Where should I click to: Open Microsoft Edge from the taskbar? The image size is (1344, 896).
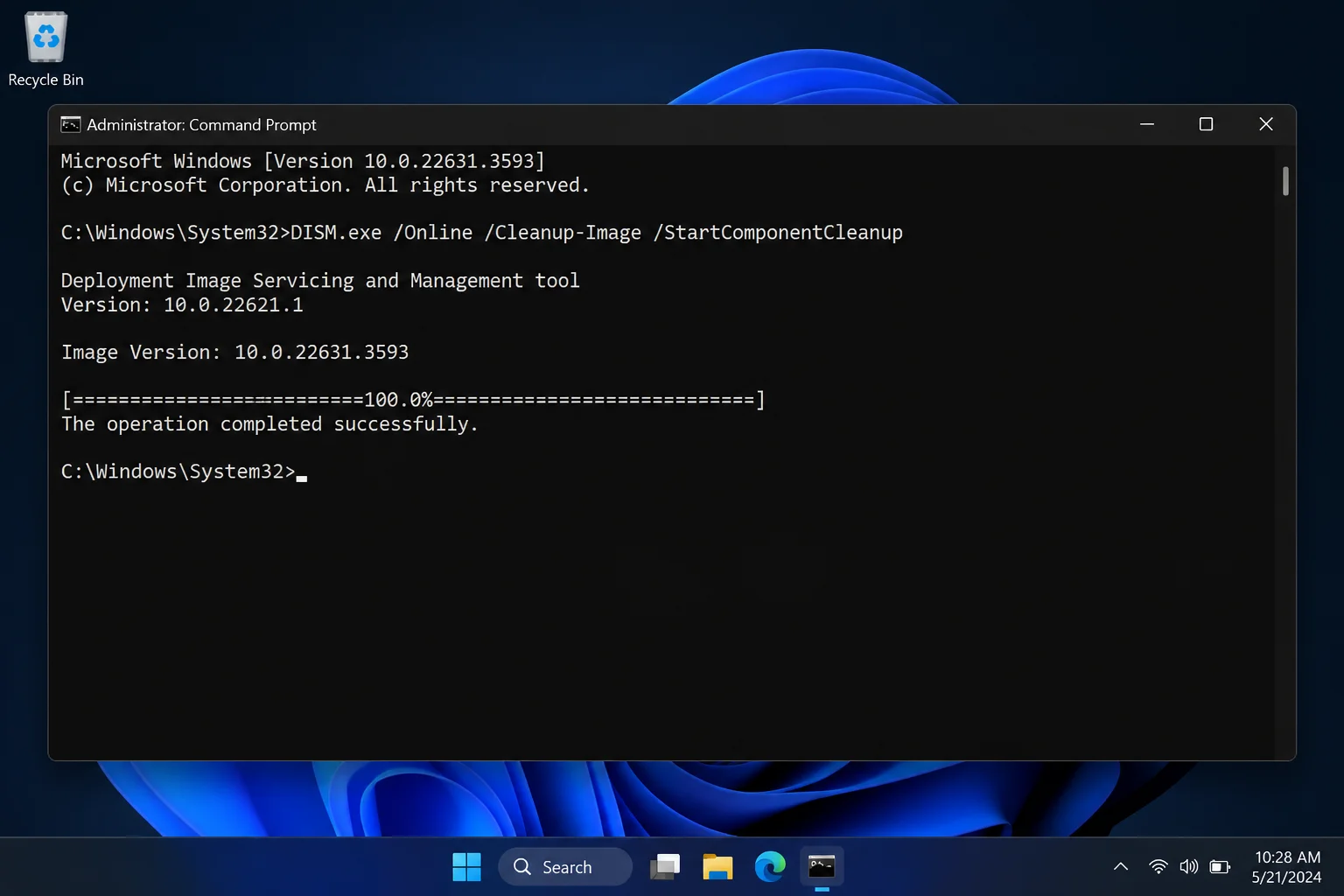(x=770, y=867)
